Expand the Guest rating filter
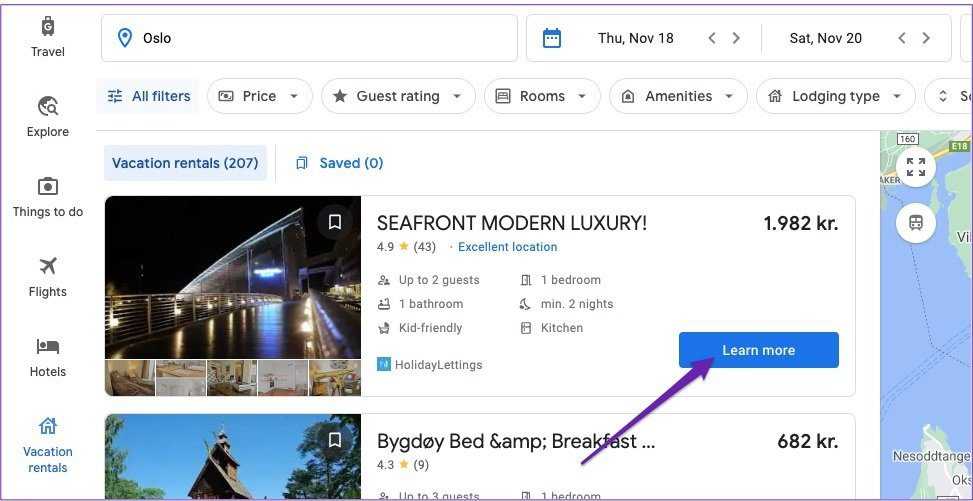The height and width of the screenshot is (501, 973). click(398, 96)
